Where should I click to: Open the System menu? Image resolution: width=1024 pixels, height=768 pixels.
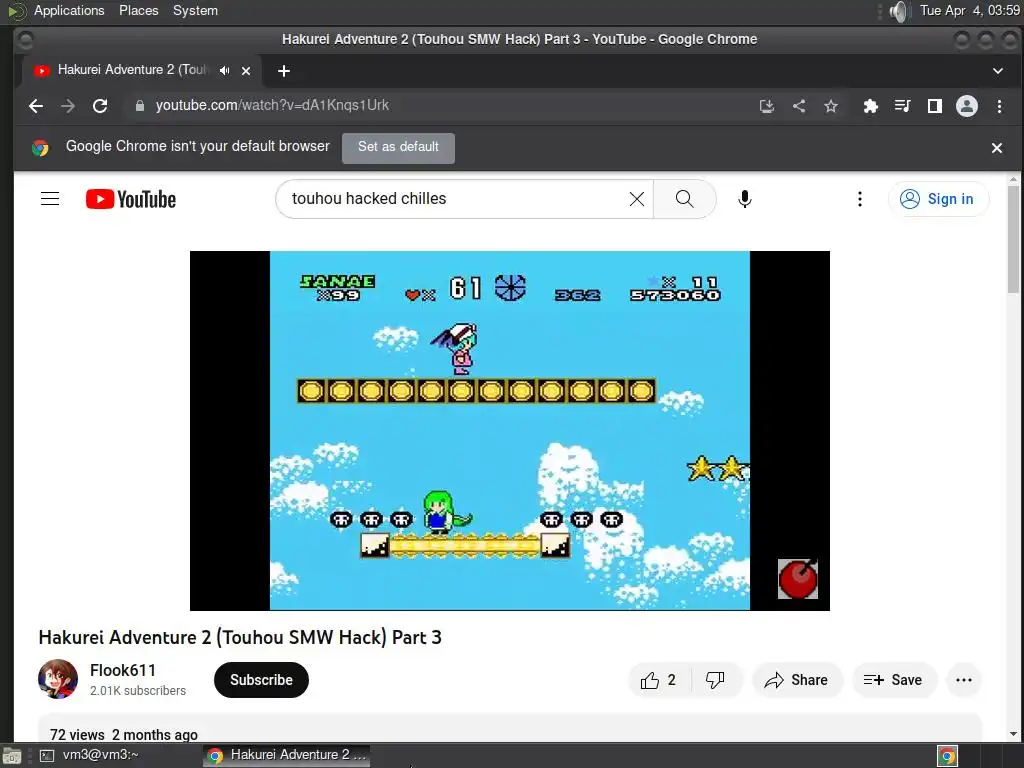pyautogui.click(x=195, y=10)
